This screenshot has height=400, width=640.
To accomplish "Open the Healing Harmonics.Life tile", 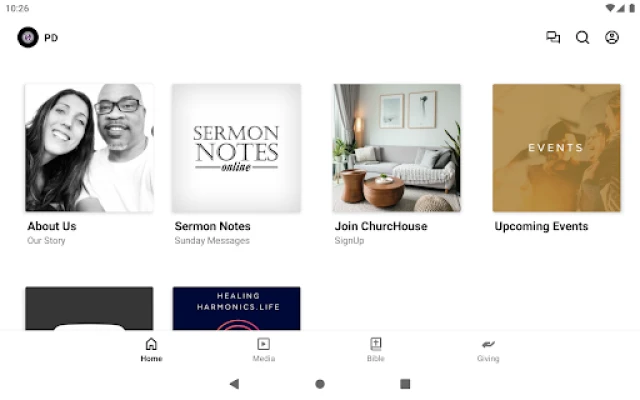I will tap(236, 308).
